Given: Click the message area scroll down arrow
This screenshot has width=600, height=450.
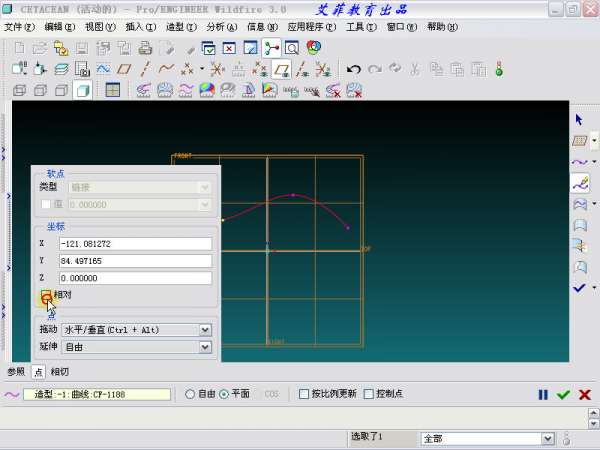Looking at the screenshot, I should point(593,423).
